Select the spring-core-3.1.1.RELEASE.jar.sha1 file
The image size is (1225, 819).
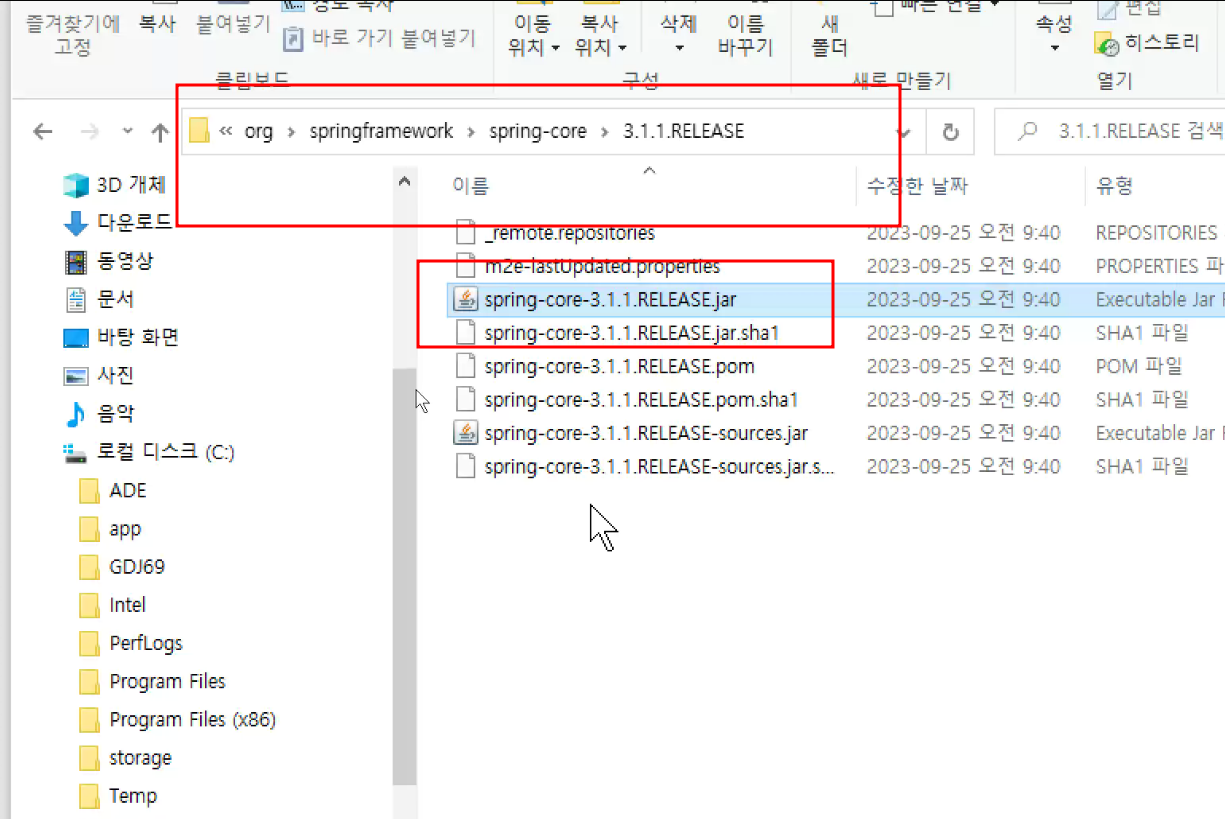[631, 333]
